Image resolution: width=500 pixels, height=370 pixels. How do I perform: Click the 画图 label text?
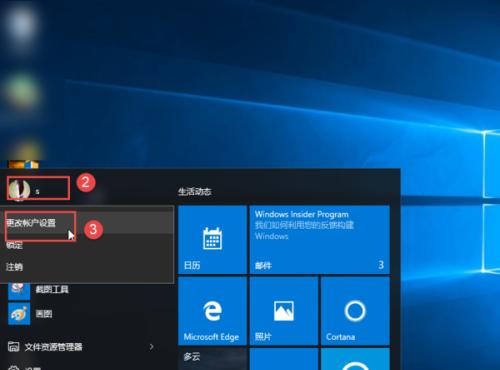(44, 314)
